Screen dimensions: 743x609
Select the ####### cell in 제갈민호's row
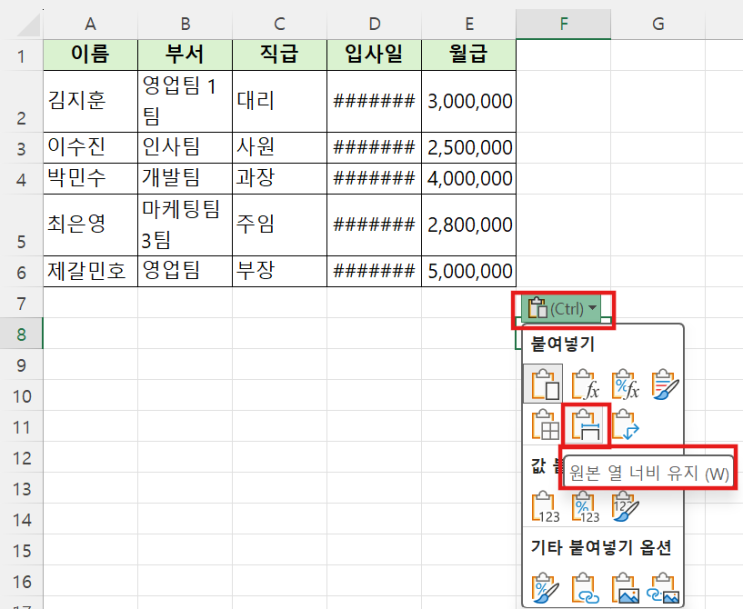pyautogui.click(x=374, y=272)
